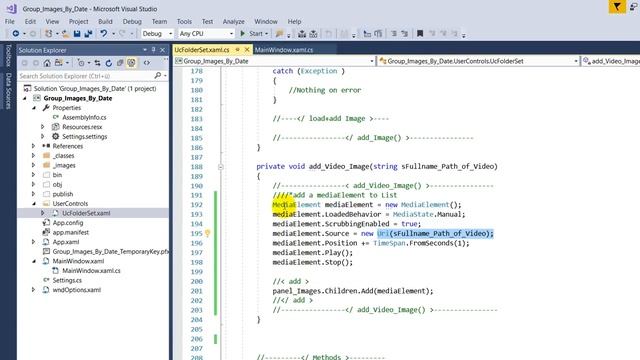
Task: Click the yellow filter notification icon
Action: 617,7
